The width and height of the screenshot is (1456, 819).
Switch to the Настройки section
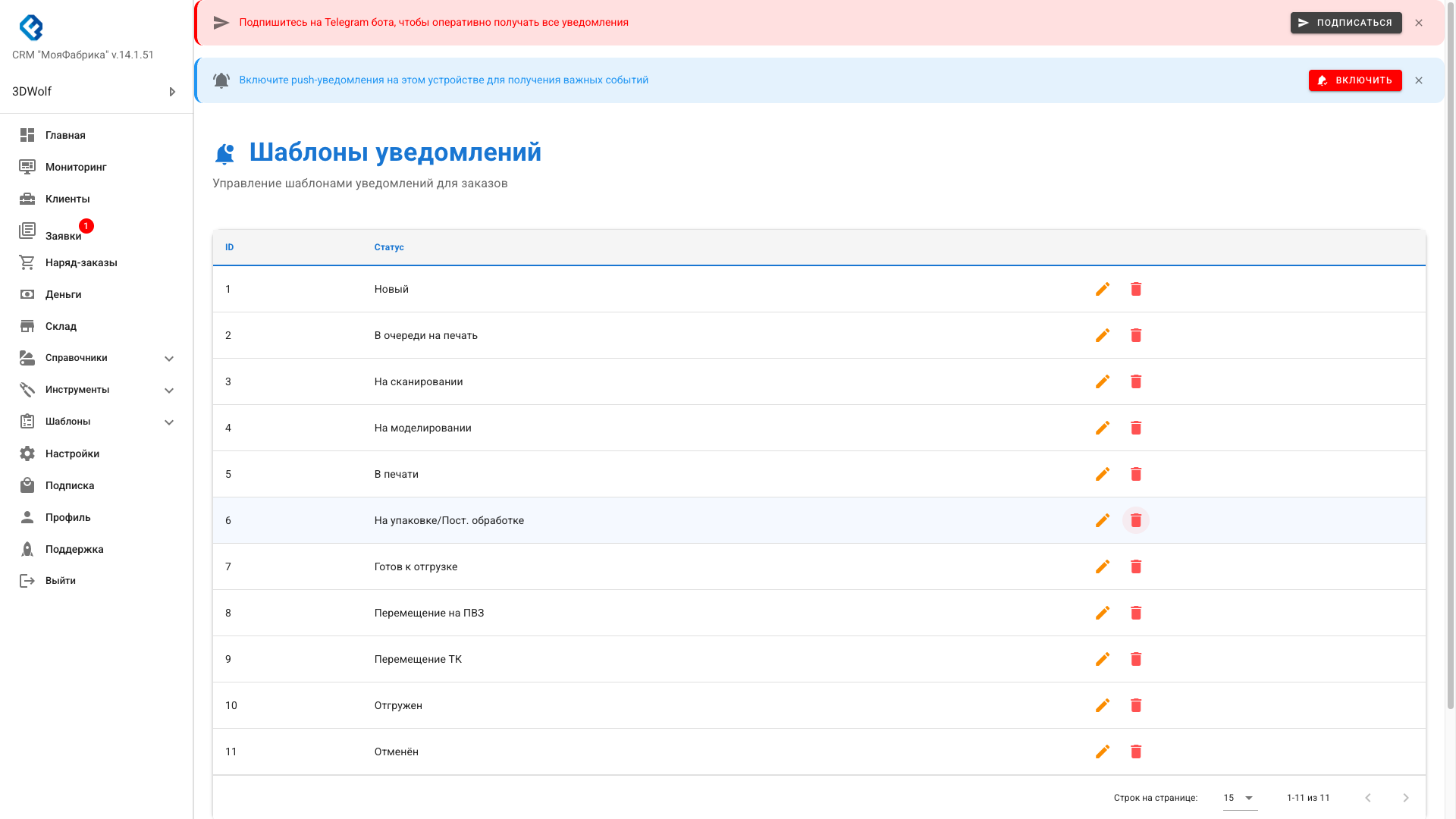click(72, 453)
